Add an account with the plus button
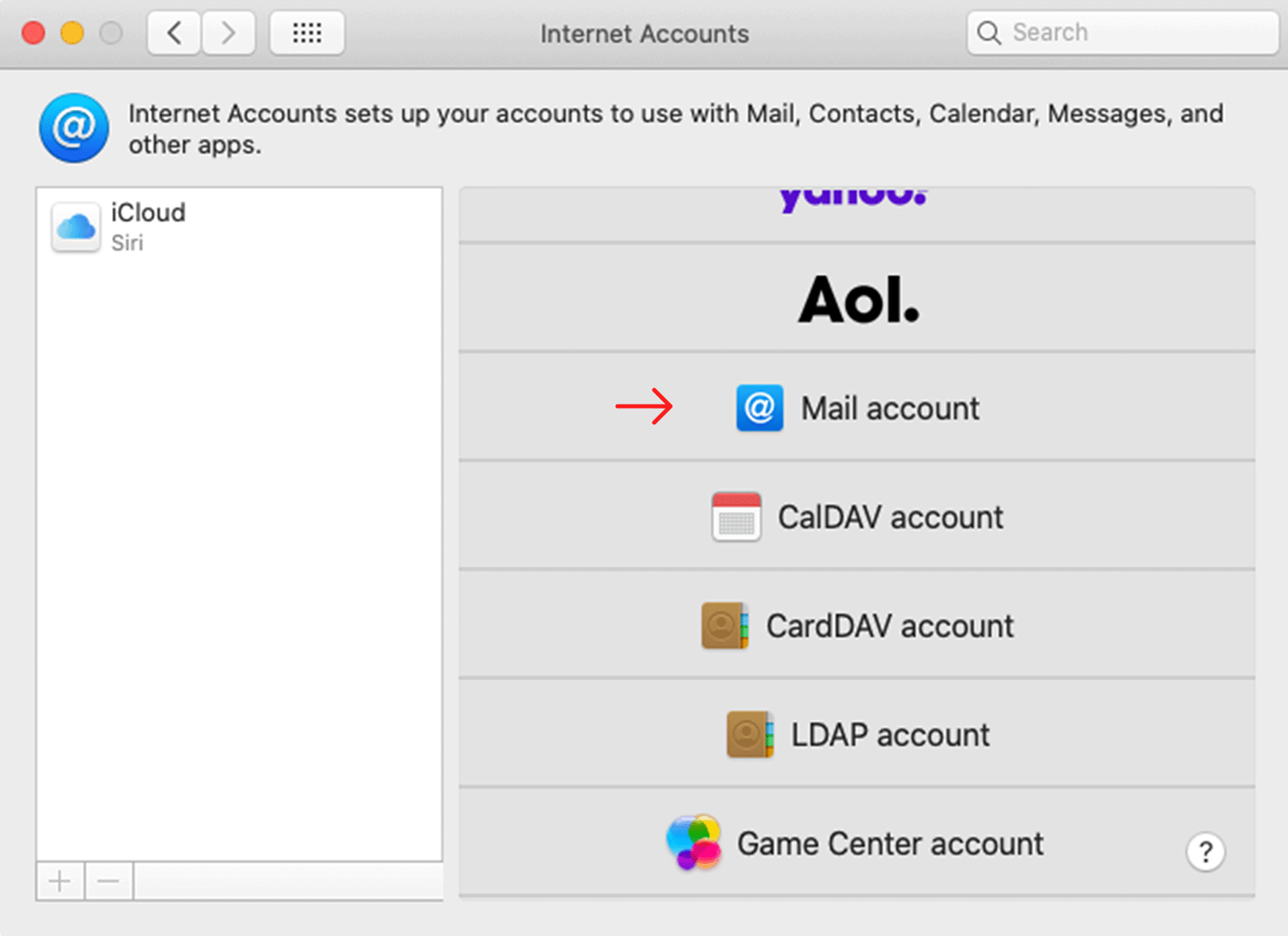1288x936 pixels. coord(60,881)
